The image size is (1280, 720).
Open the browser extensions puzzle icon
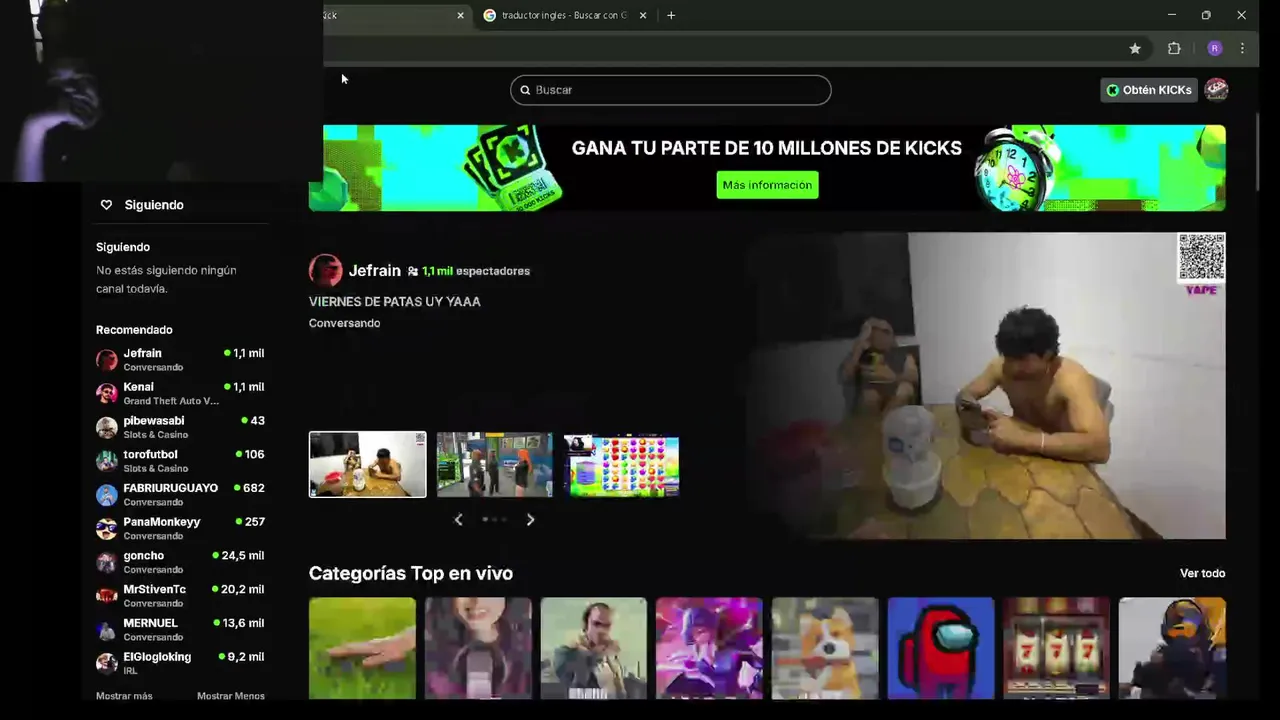[1174, 48]
